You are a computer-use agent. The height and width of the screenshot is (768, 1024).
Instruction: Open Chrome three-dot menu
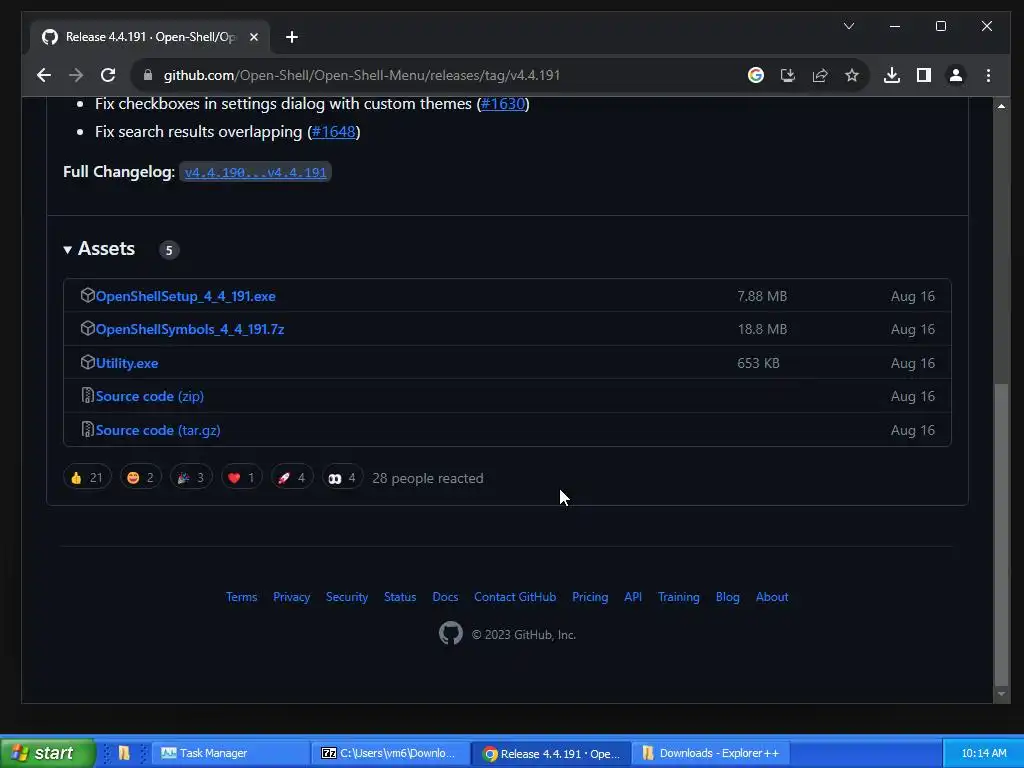988,75
